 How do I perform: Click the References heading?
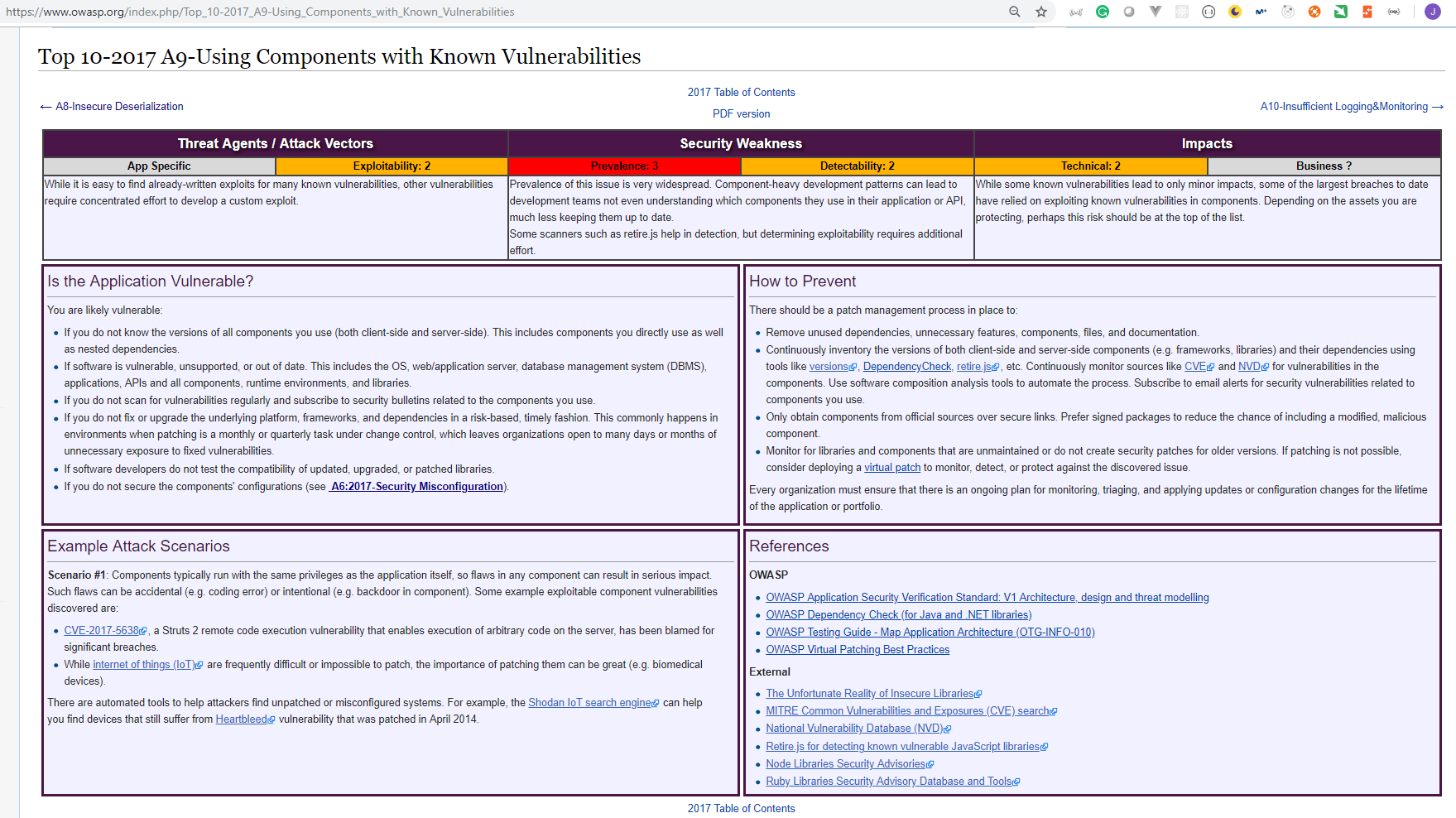789,546
